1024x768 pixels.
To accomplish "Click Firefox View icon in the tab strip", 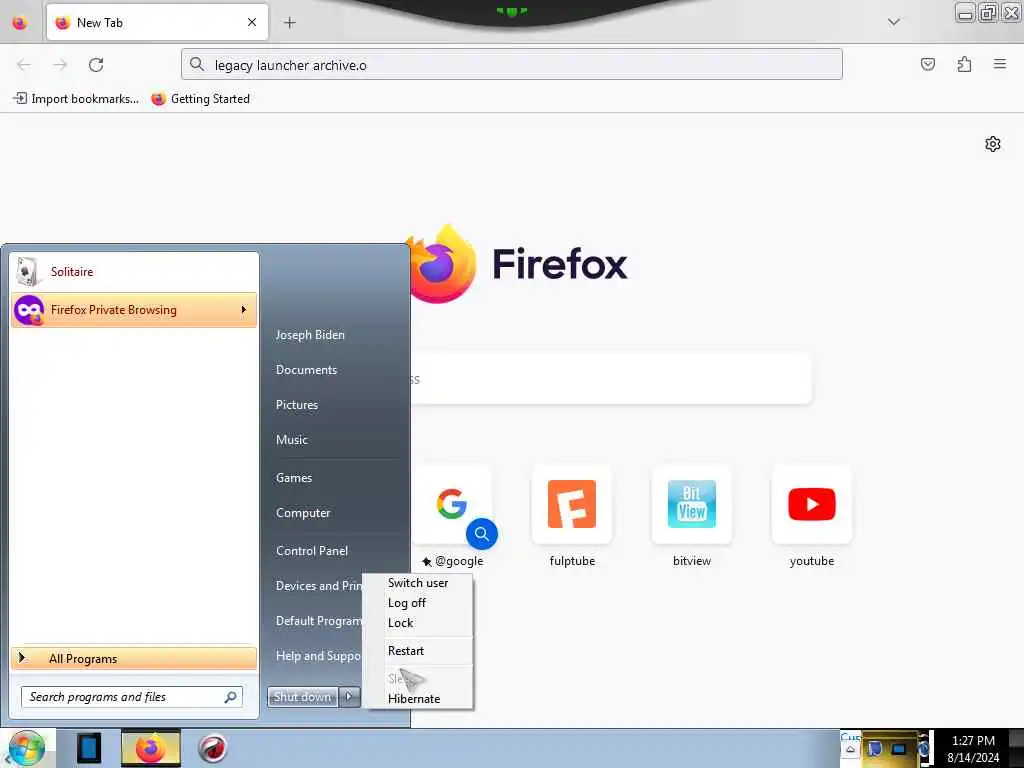I will (20, 23).
